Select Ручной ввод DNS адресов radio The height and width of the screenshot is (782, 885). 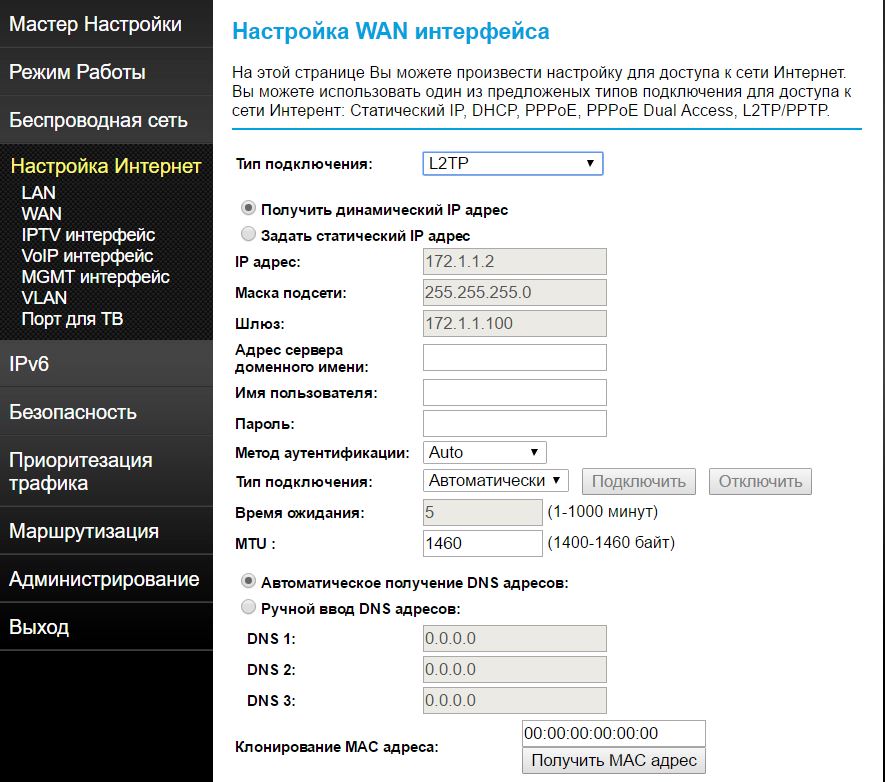248,607
